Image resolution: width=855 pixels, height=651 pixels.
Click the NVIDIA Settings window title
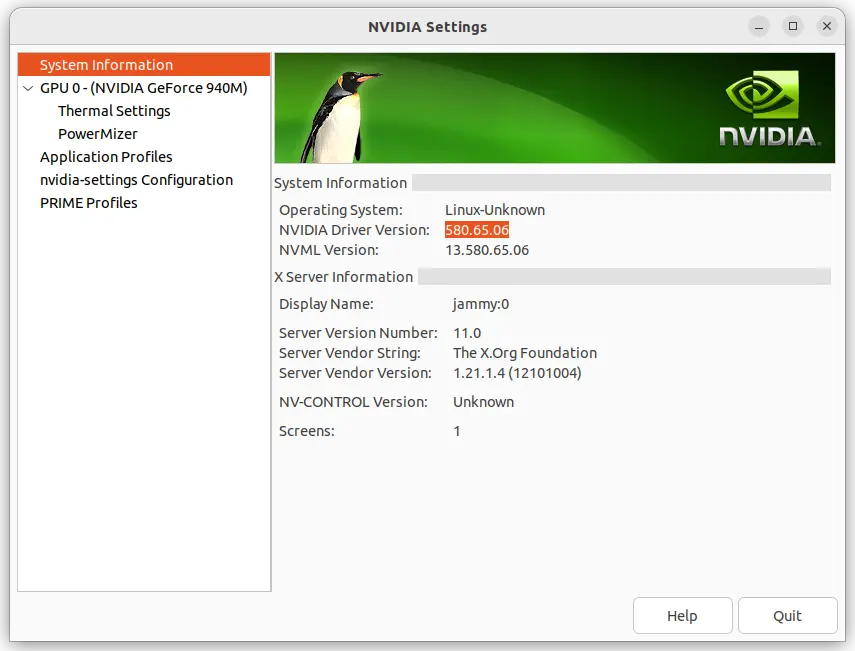[x=428, y=27]
